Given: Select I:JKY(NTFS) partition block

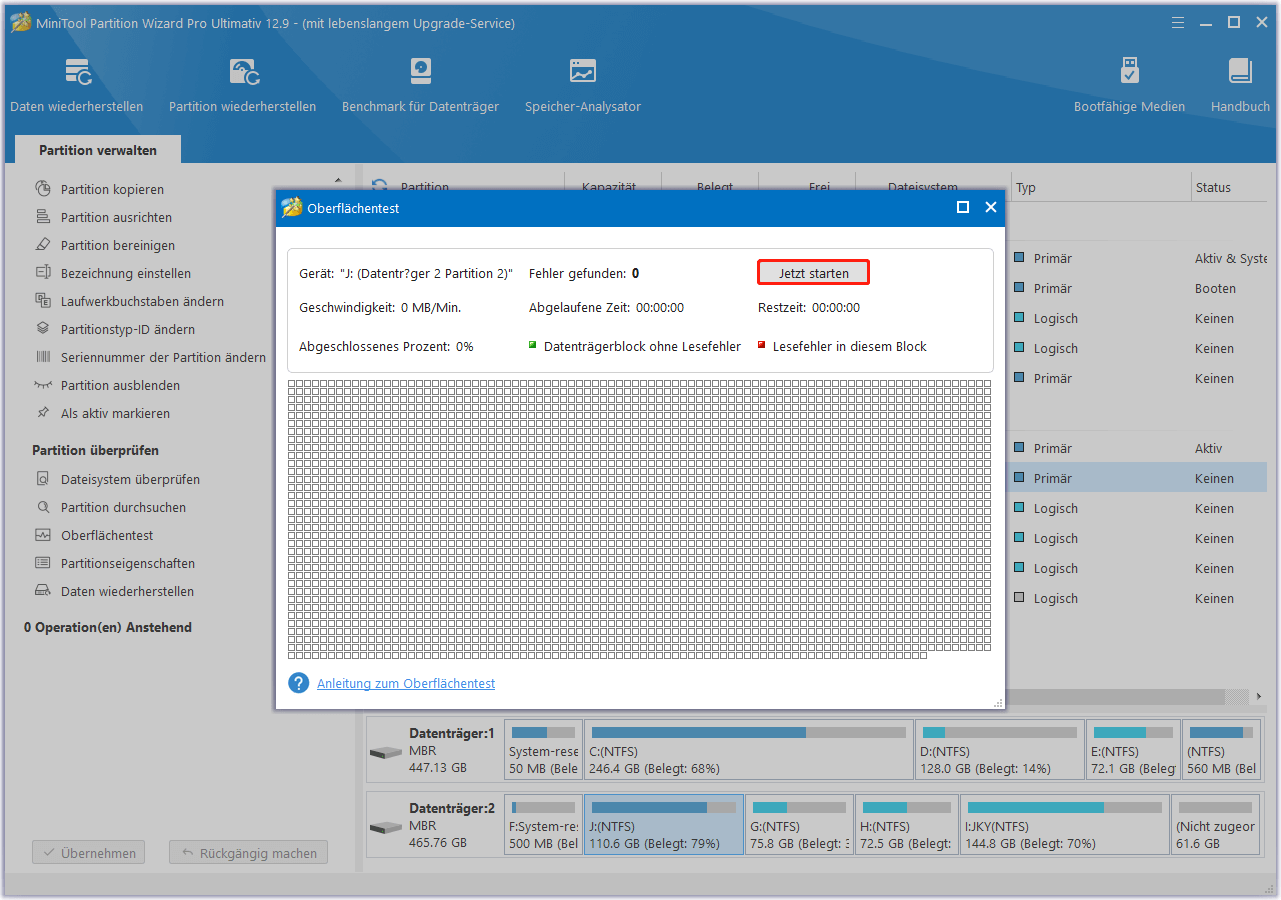Looking at the screenshot, I should pyautogui.click(x=1064, y=825).
